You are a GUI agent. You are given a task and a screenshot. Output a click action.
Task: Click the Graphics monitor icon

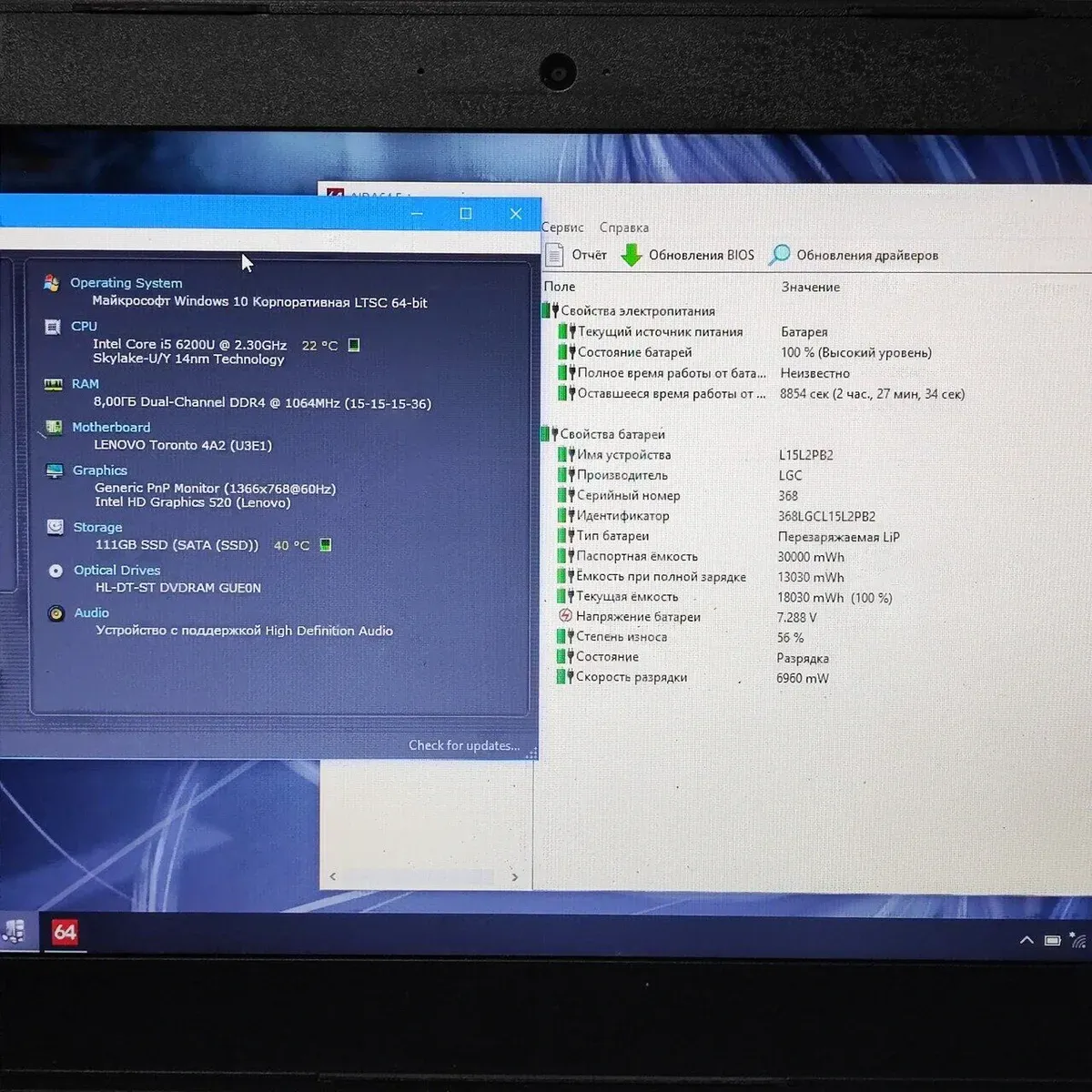(55, 470)
